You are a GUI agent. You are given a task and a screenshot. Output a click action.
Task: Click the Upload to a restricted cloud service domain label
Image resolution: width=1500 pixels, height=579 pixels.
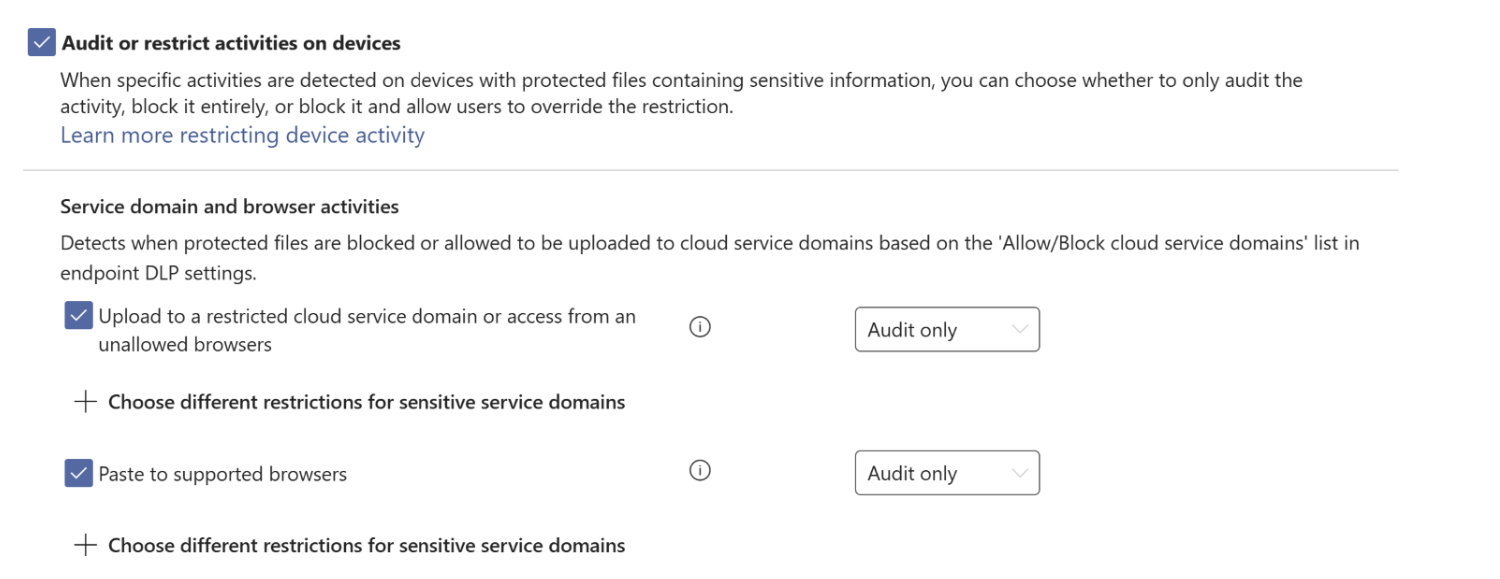coord(367,330)
